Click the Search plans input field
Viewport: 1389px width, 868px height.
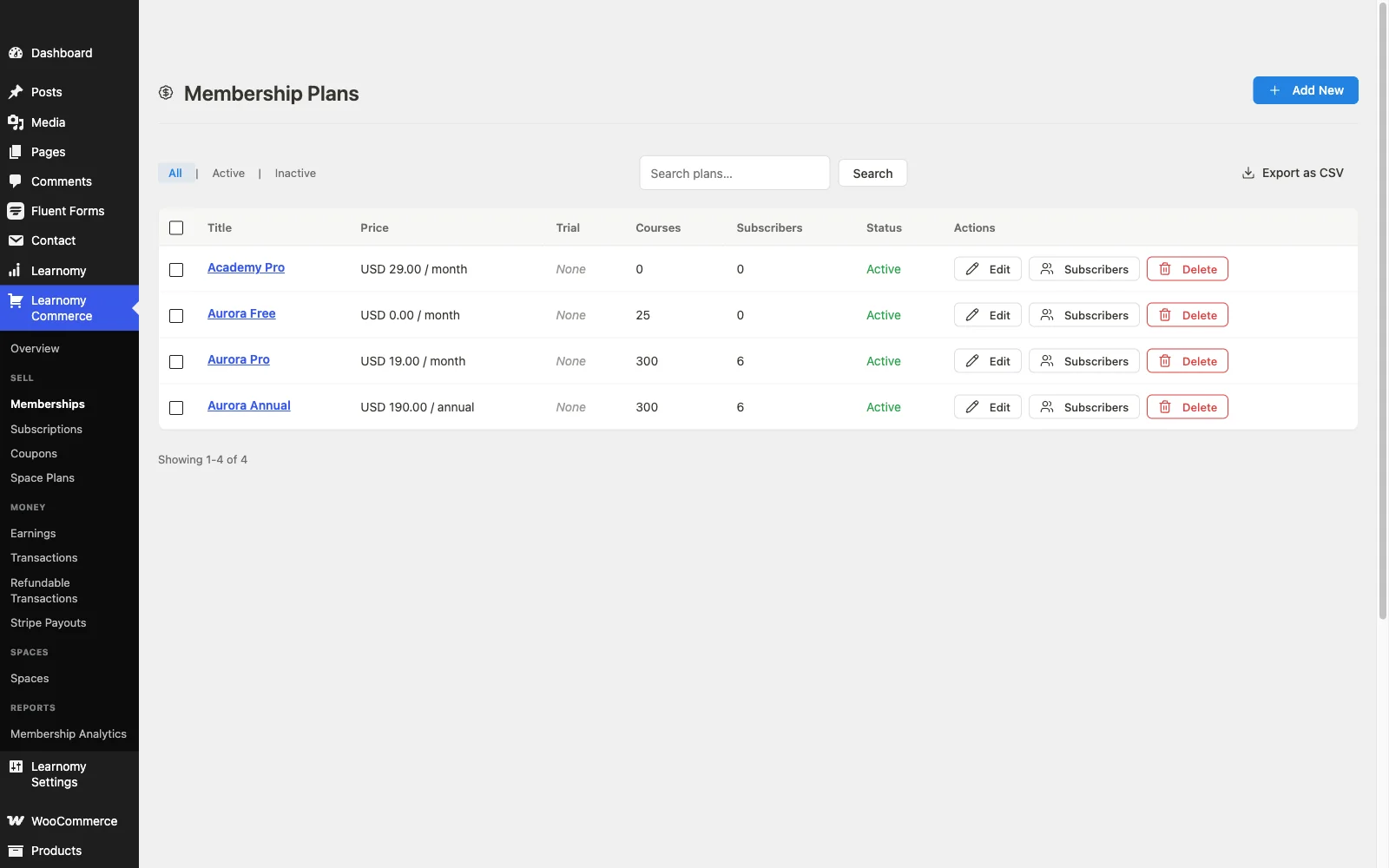(x=734, y=173)
